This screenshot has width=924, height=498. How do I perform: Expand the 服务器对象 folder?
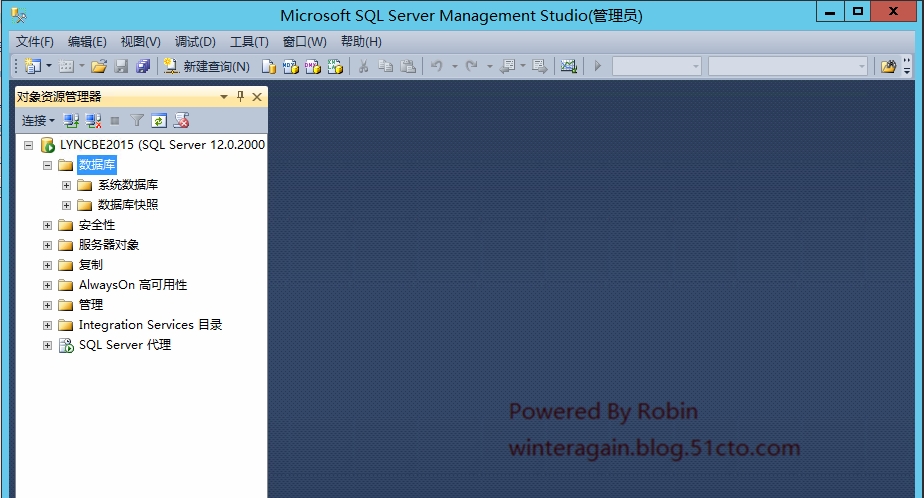[x=47, y=245]
